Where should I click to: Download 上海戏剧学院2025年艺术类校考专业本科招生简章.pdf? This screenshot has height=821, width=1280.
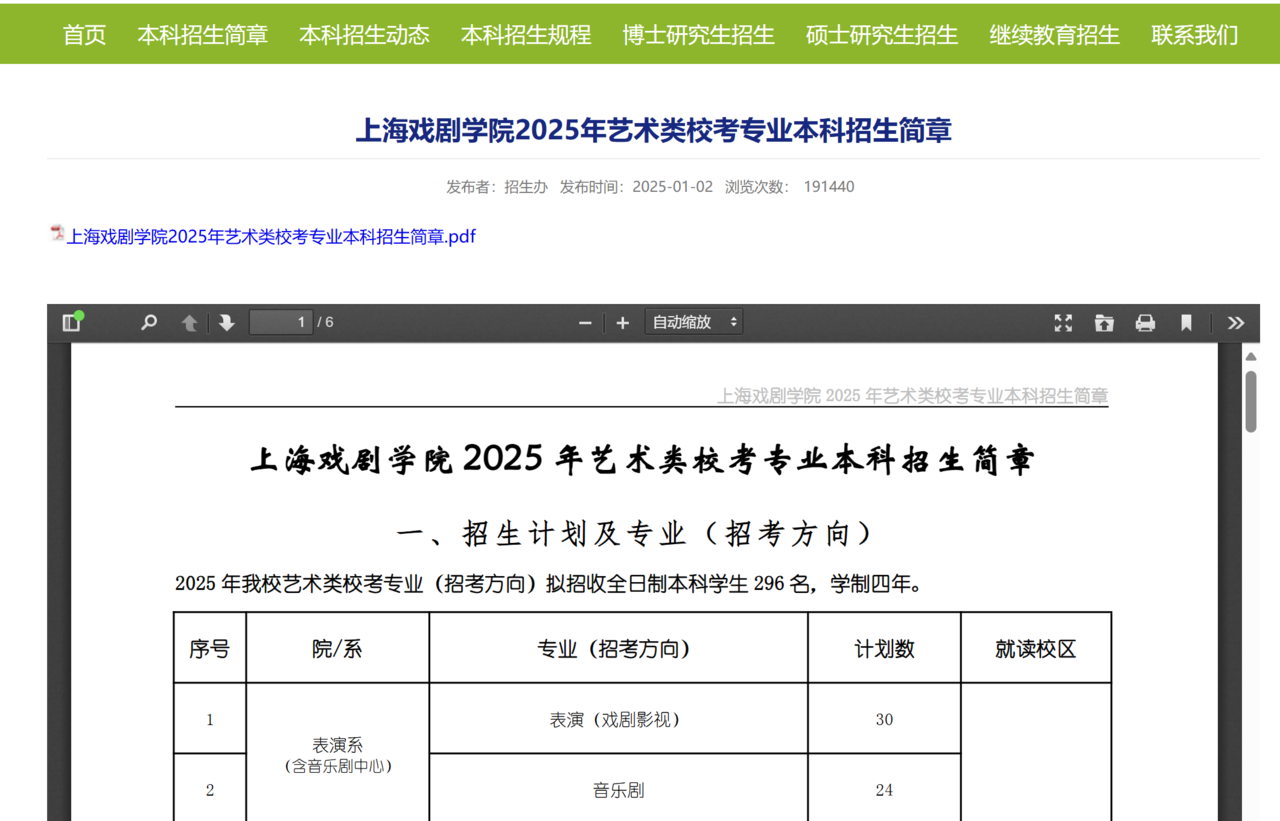click(271, 237)
